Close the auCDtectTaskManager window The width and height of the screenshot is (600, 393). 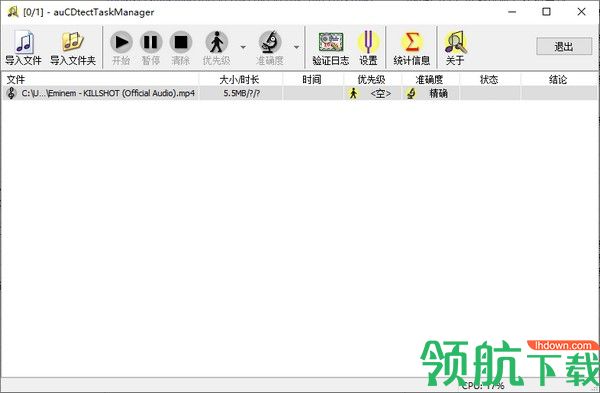pos(581,12)
